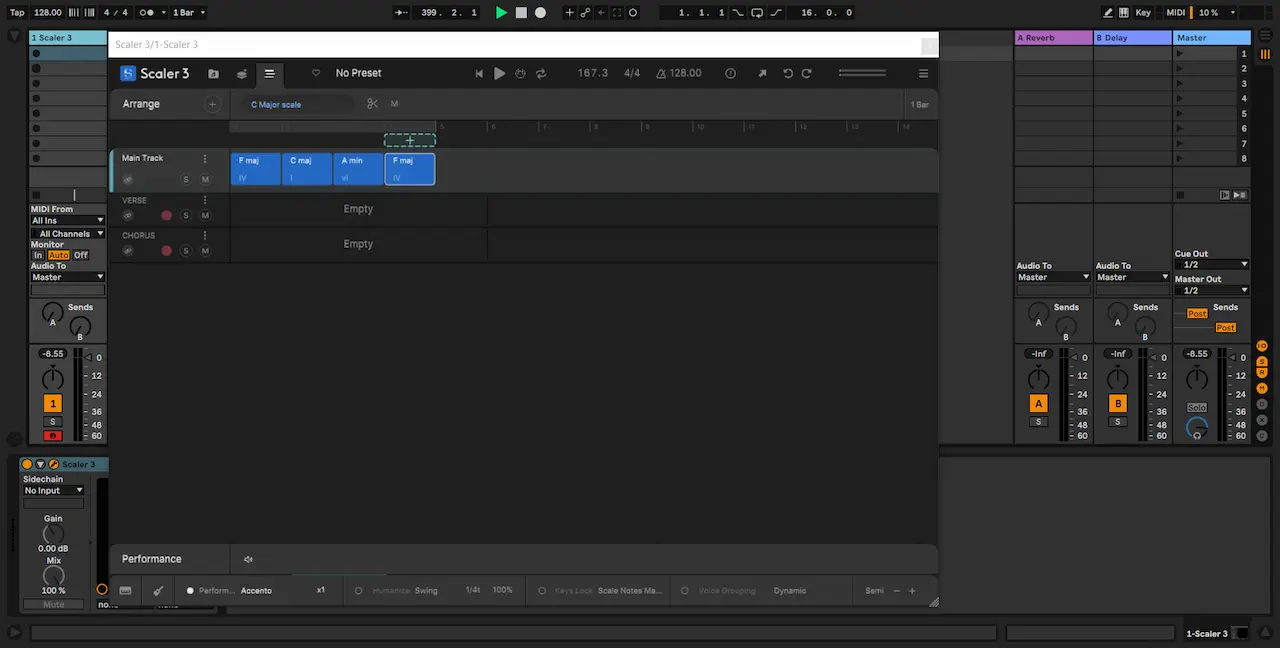The width and height of the screenshot is (1280, 648).
Task: Solo the VERSE track
Action: point(186,215)
